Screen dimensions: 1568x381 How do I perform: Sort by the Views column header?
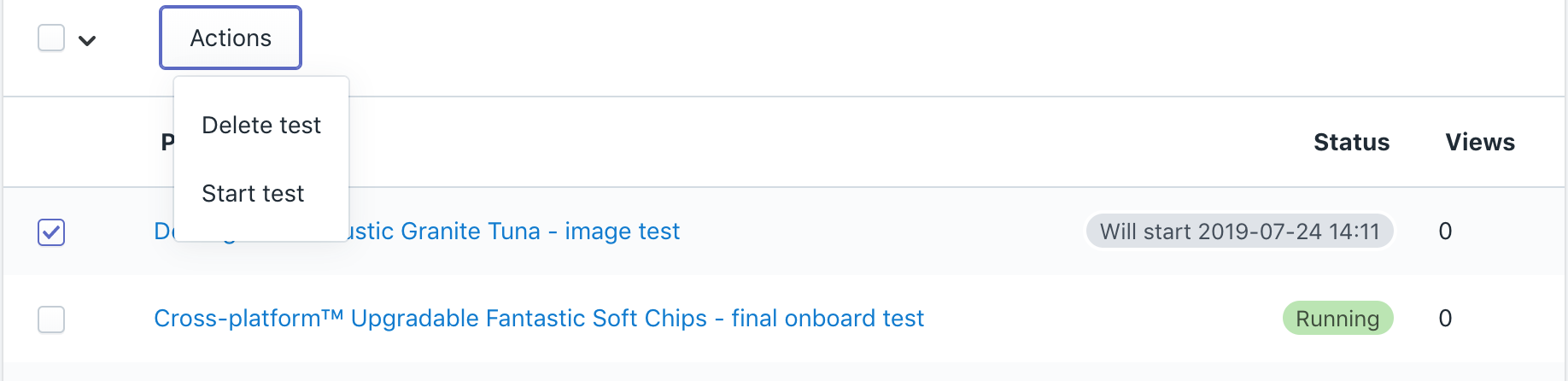[1480, 143]
